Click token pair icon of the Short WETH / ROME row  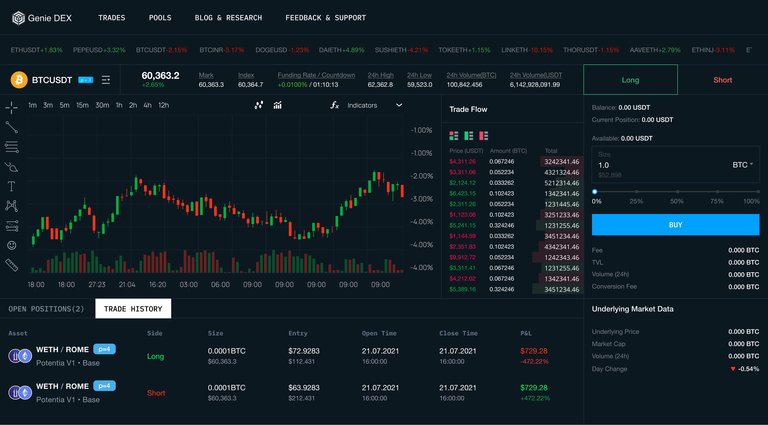20,393
